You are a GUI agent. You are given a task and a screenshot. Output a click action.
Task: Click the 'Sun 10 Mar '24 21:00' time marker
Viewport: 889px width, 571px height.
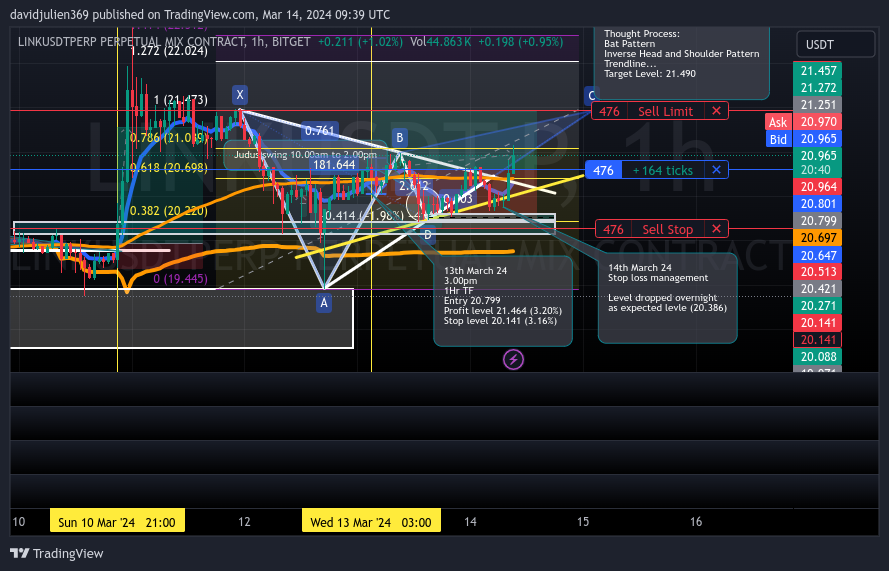tap(117, 522)
